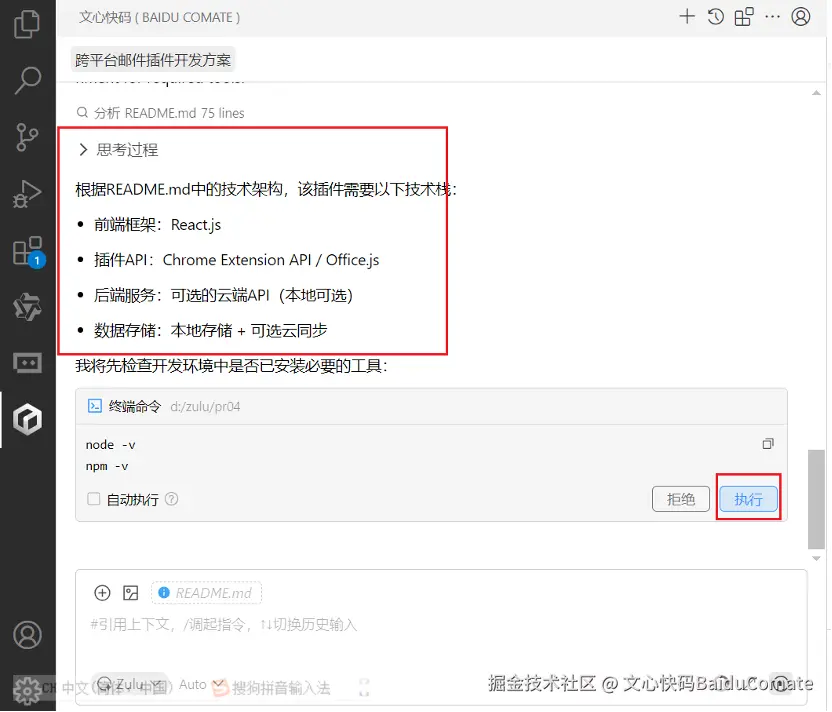Open the Run and Debug view

pos(27,194)
